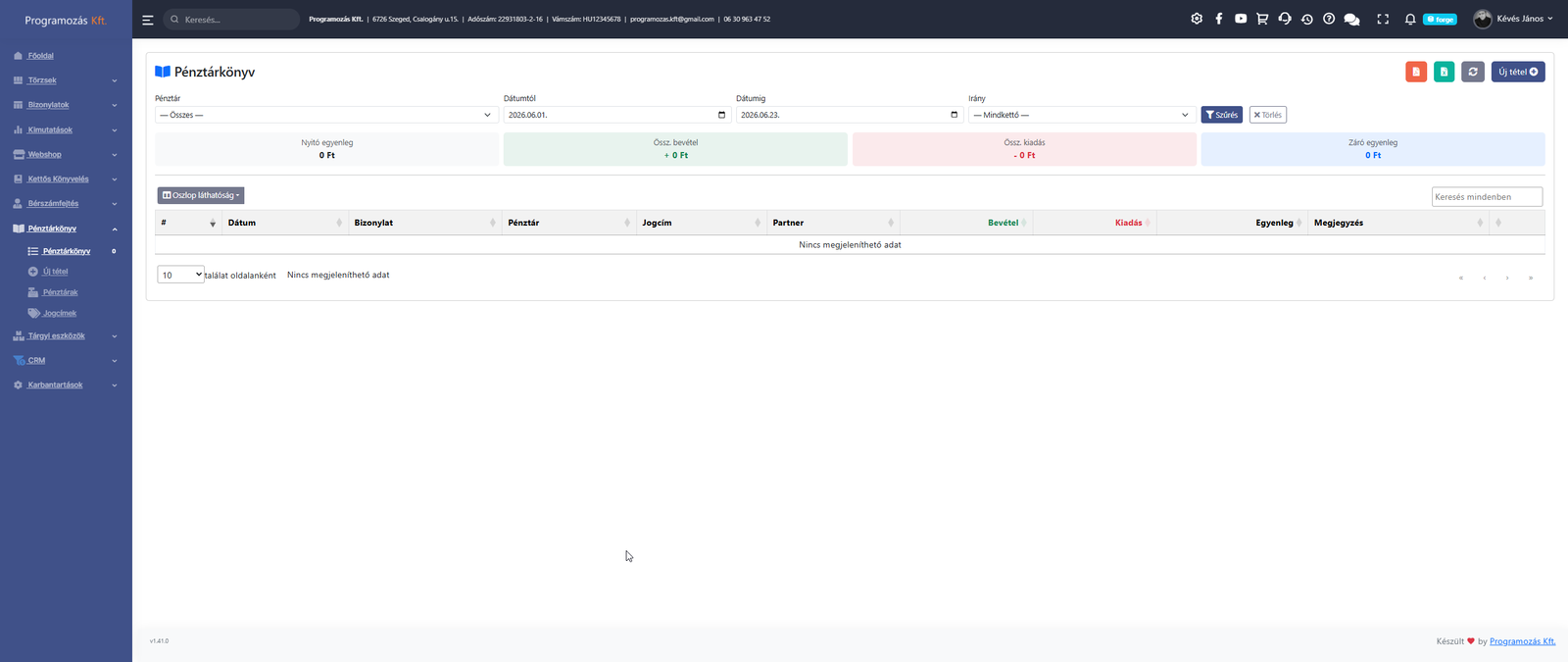Open the Irány direction dropdown
1568x662 pixels.
coord(1082,115)
